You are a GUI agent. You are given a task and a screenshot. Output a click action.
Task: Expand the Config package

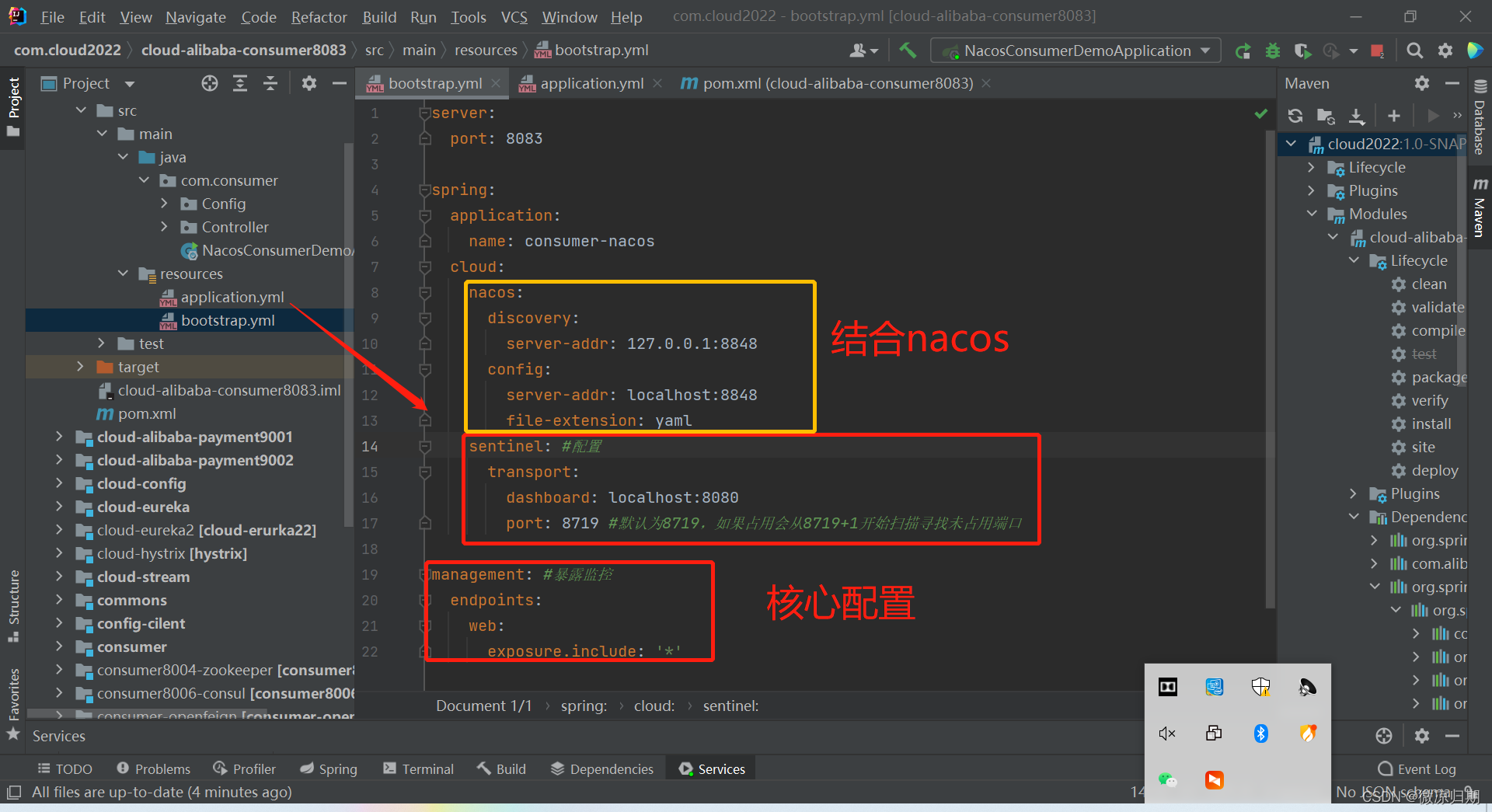click(164, 204)
